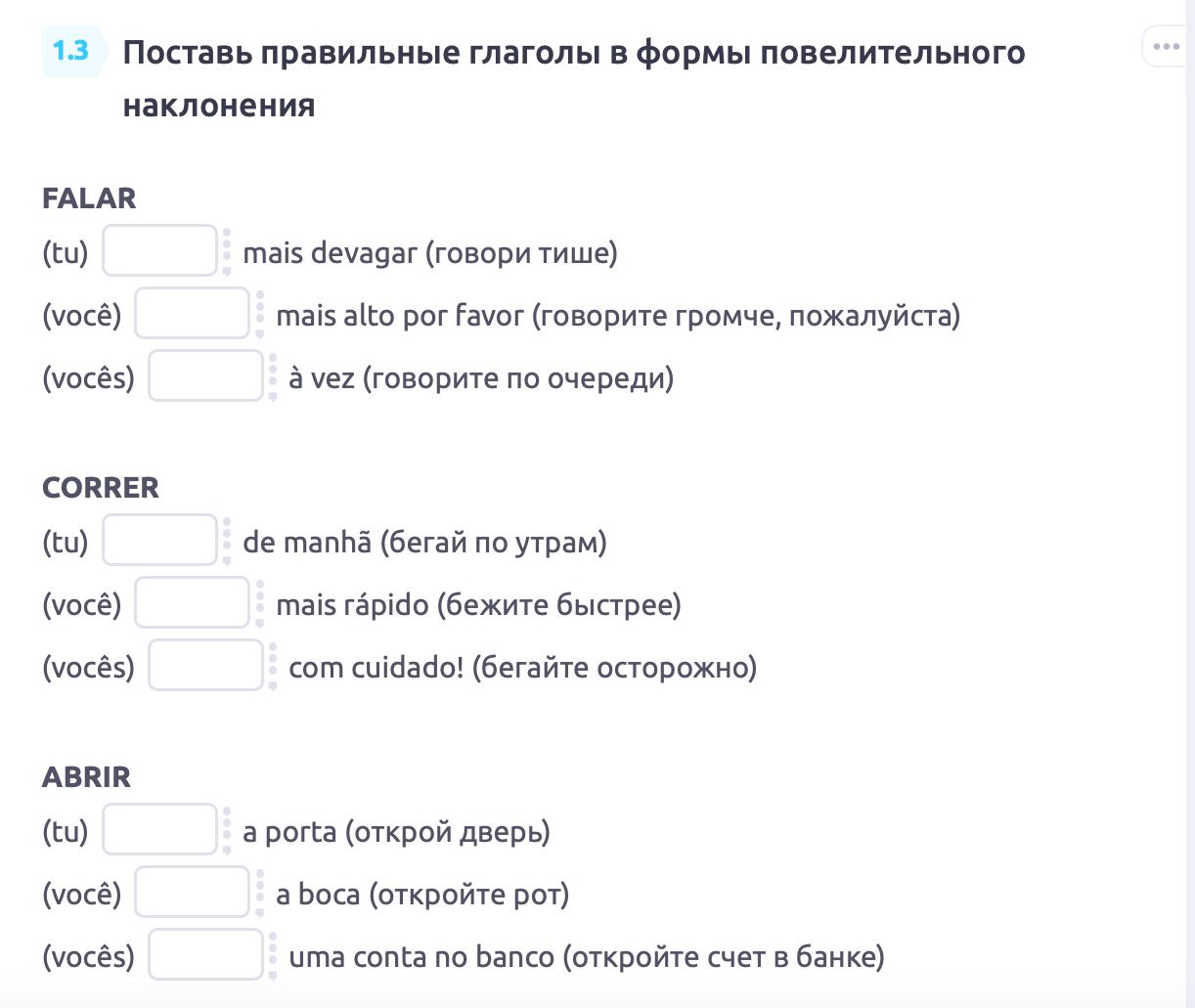Click the blank before 'a porta'
Screen dimensions: 1195x1008
(159, 830)
